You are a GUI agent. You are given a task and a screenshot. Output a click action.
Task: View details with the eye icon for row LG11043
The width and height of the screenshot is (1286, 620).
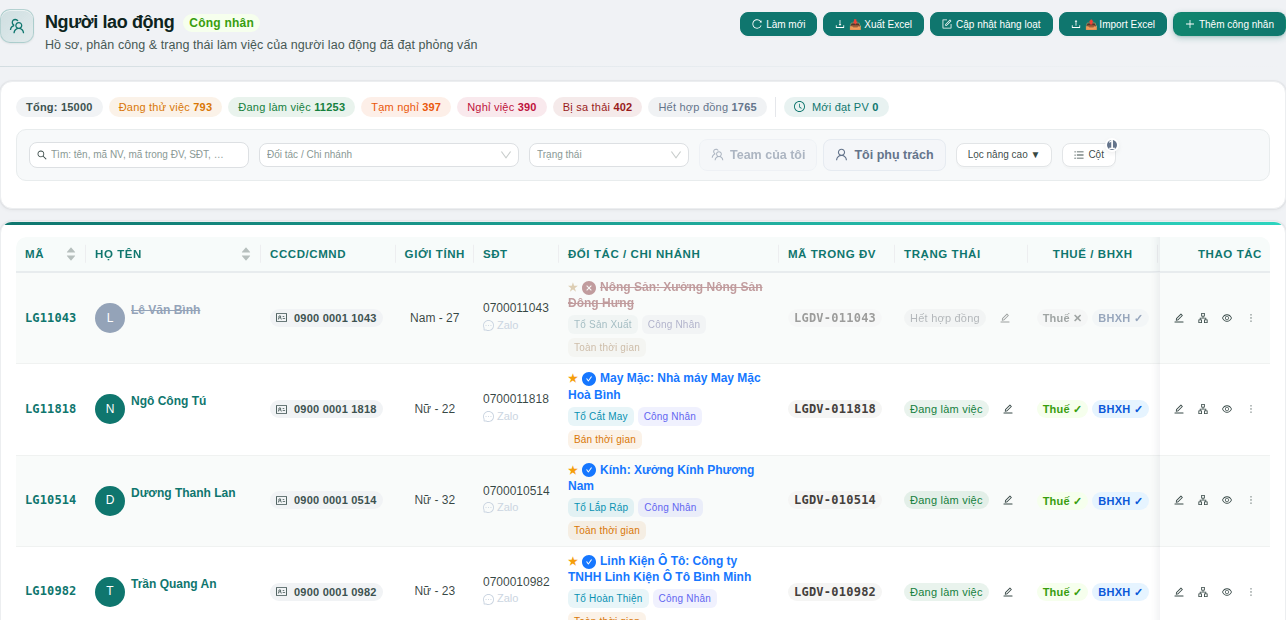click(1227, 318)
